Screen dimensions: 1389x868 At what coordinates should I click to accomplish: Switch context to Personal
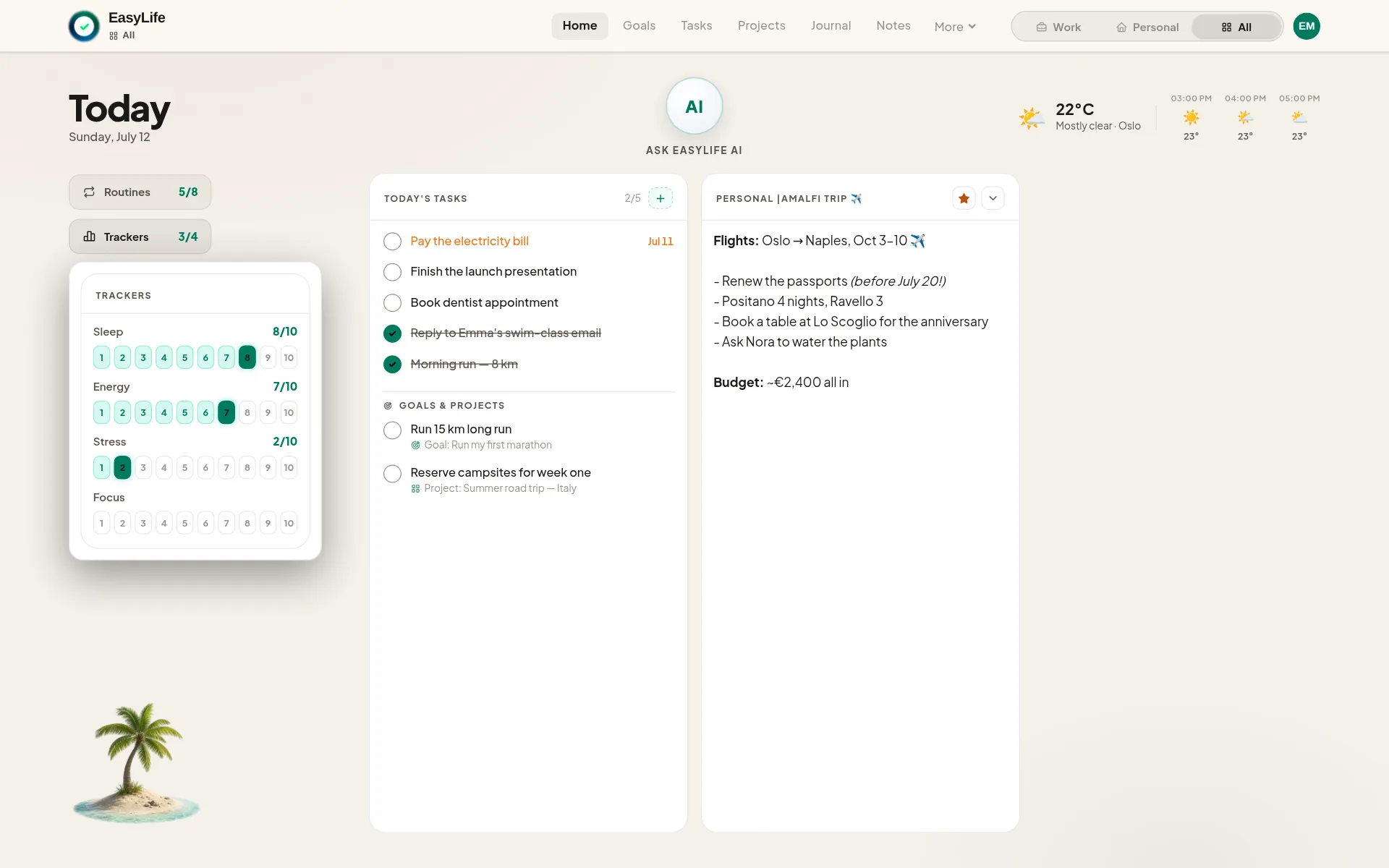coord(1147,27)
